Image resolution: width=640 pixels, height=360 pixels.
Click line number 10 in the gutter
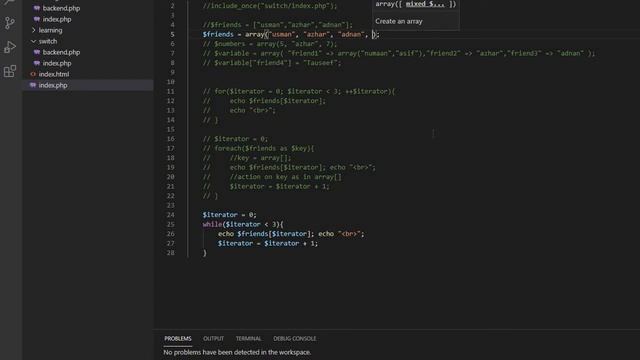tap(171, 82)
